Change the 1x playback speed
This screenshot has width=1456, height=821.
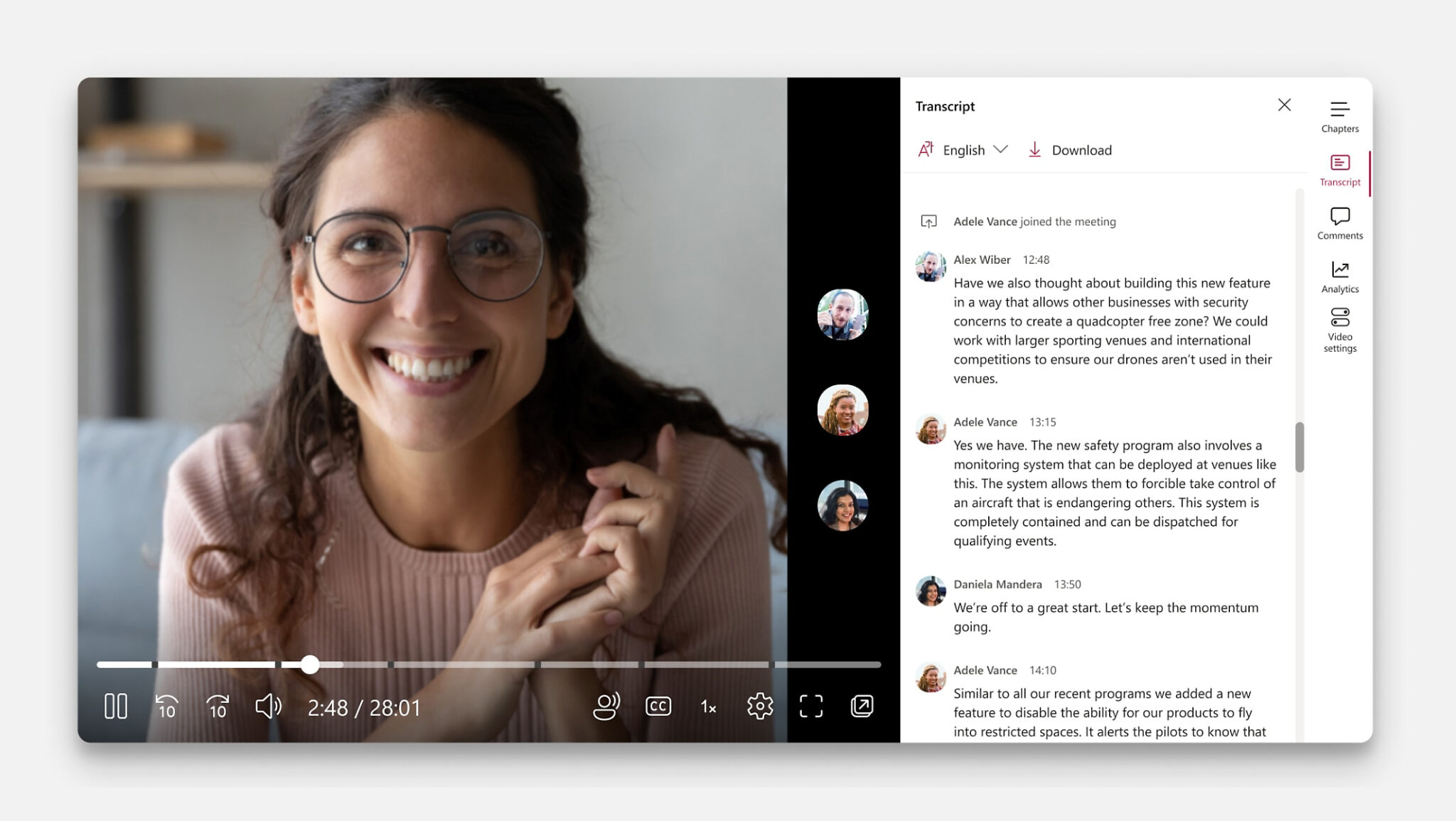[707, 706]
